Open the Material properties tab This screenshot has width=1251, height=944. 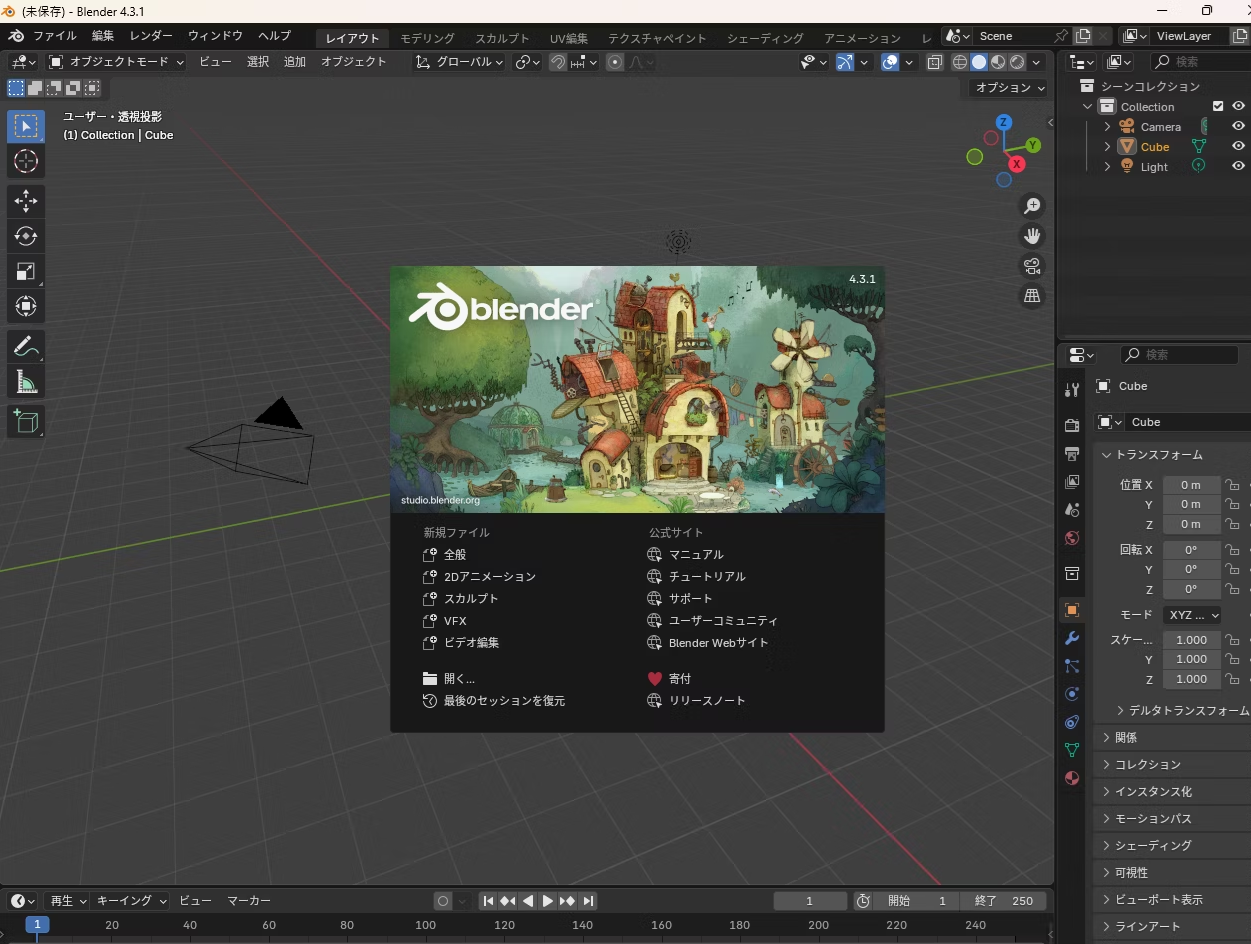pyautogui.click(x=1072, y=778)
